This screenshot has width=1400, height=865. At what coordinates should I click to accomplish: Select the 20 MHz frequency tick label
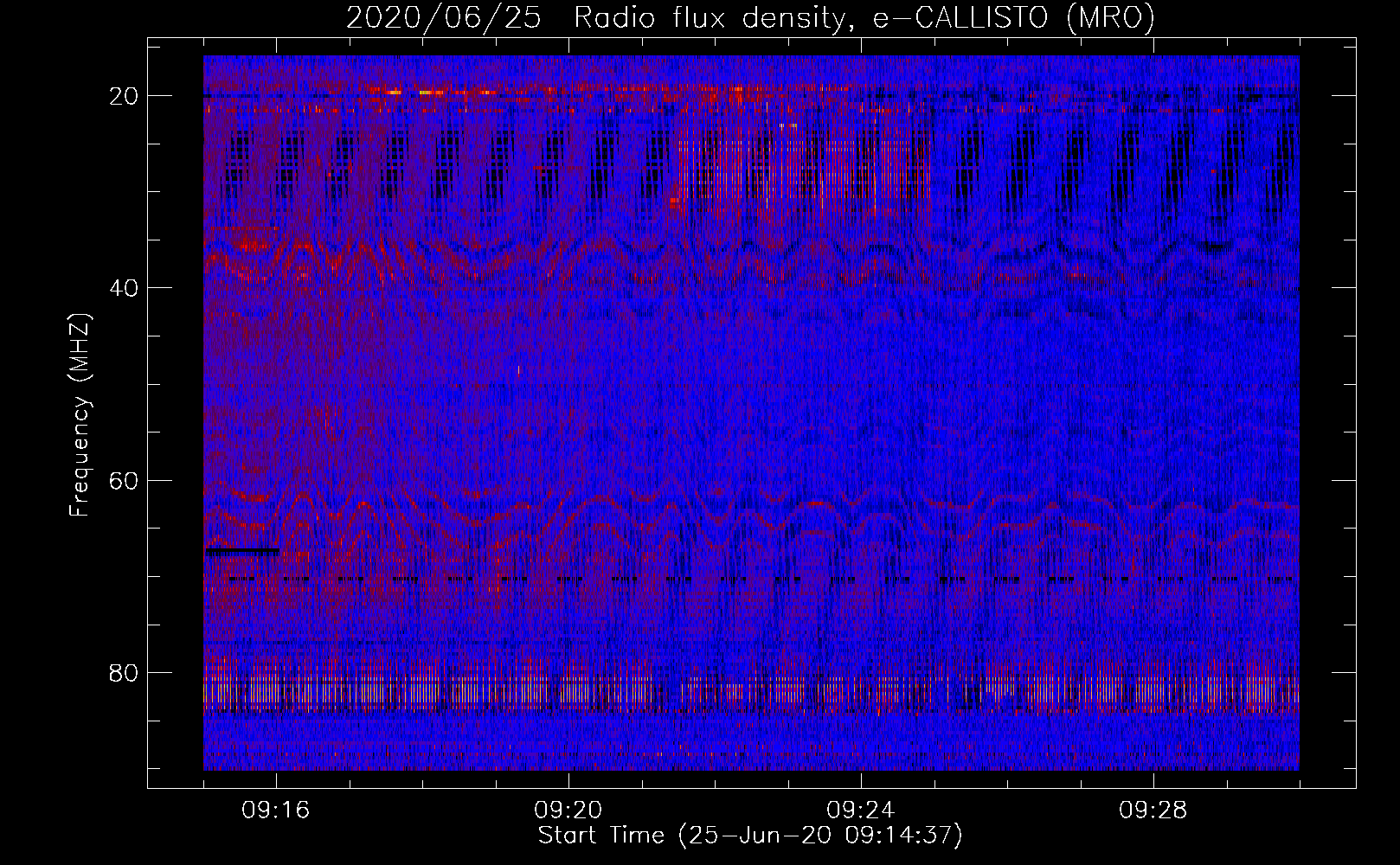pyautogui.click(x=125, y=96)
